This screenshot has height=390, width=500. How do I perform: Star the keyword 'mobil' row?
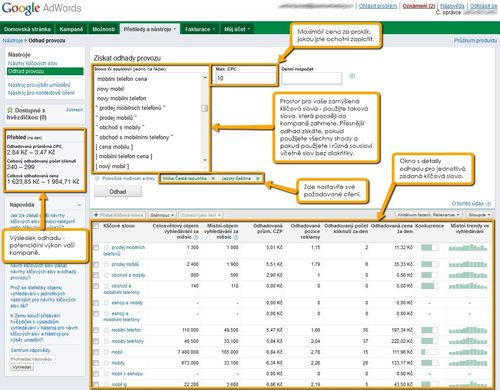106,352
